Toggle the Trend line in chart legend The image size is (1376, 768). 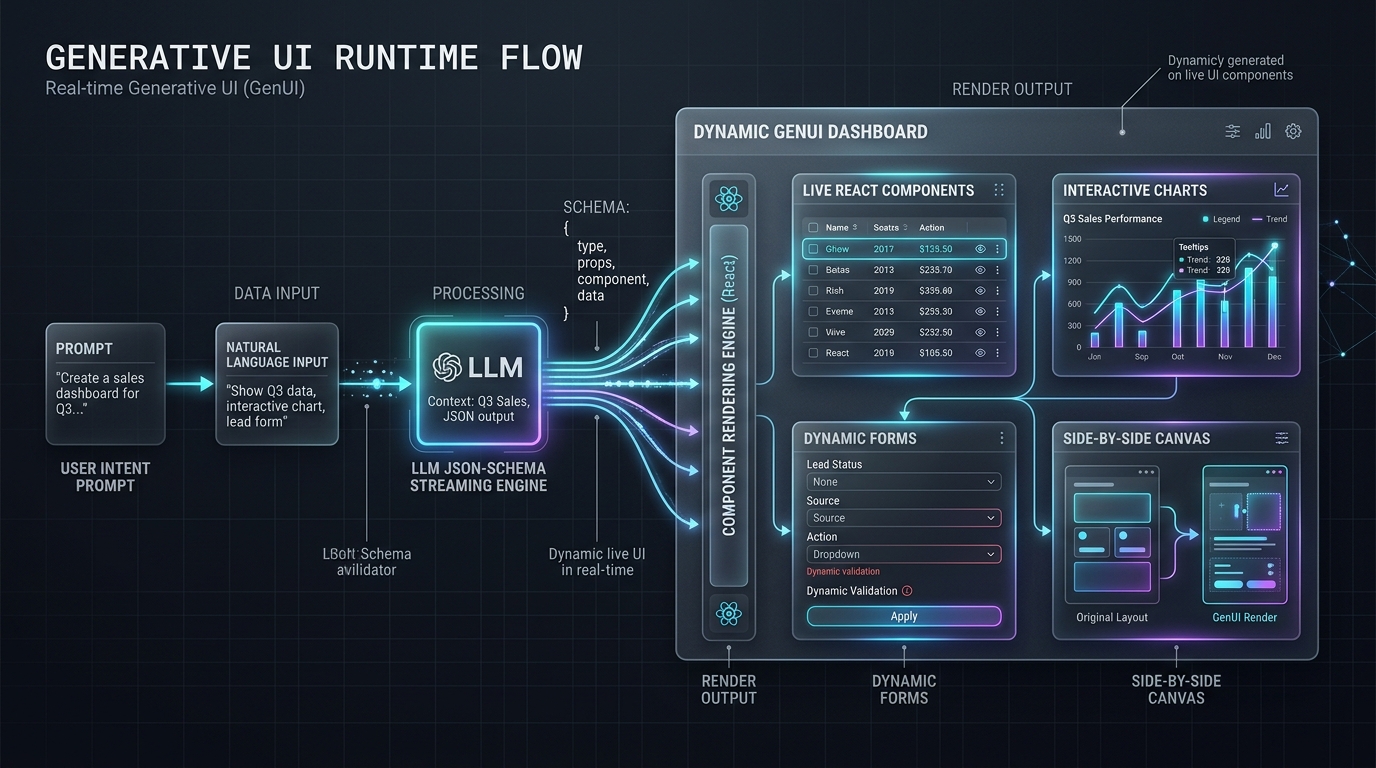[x=1269, y=219]
